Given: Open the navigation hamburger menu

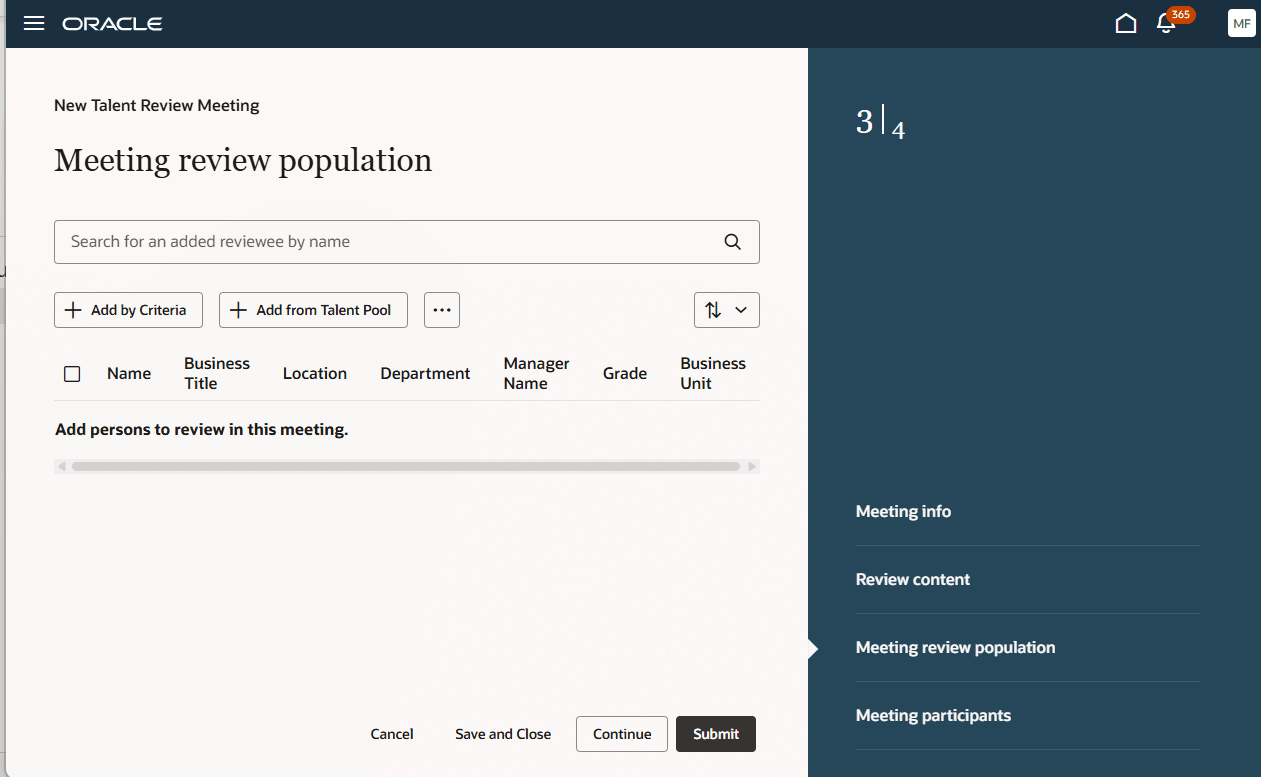Looking at the screenshot, I should click(x=33, y=23).
